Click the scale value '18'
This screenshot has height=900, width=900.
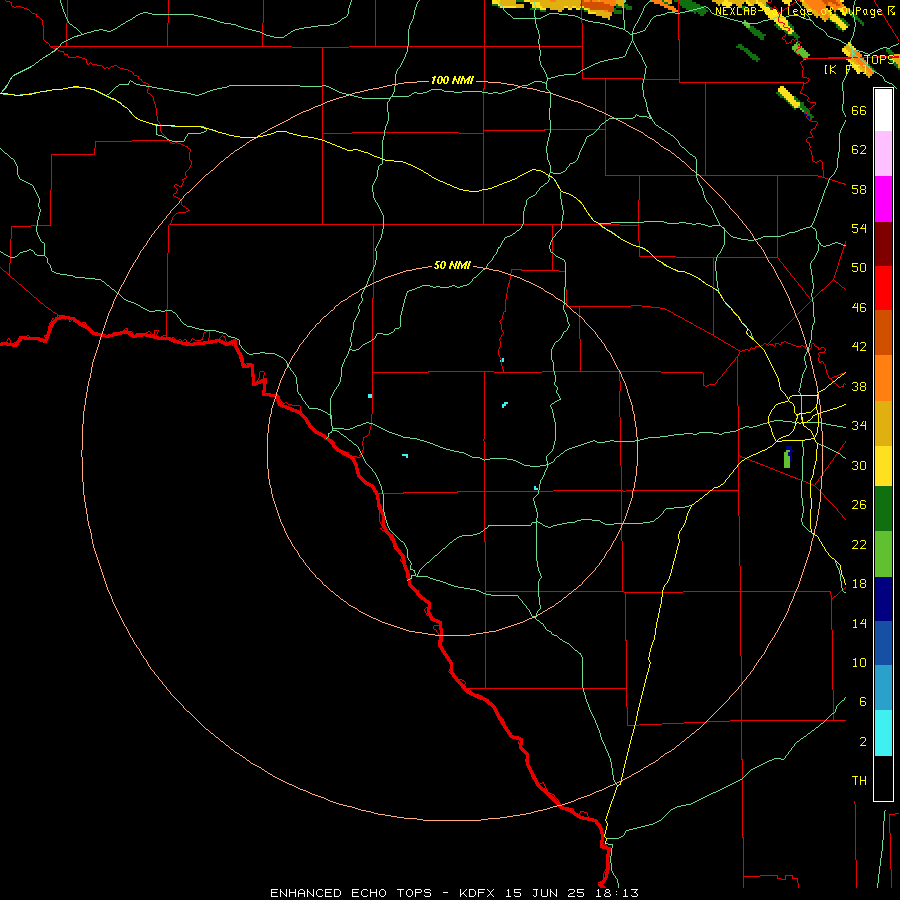pos(859,584)
